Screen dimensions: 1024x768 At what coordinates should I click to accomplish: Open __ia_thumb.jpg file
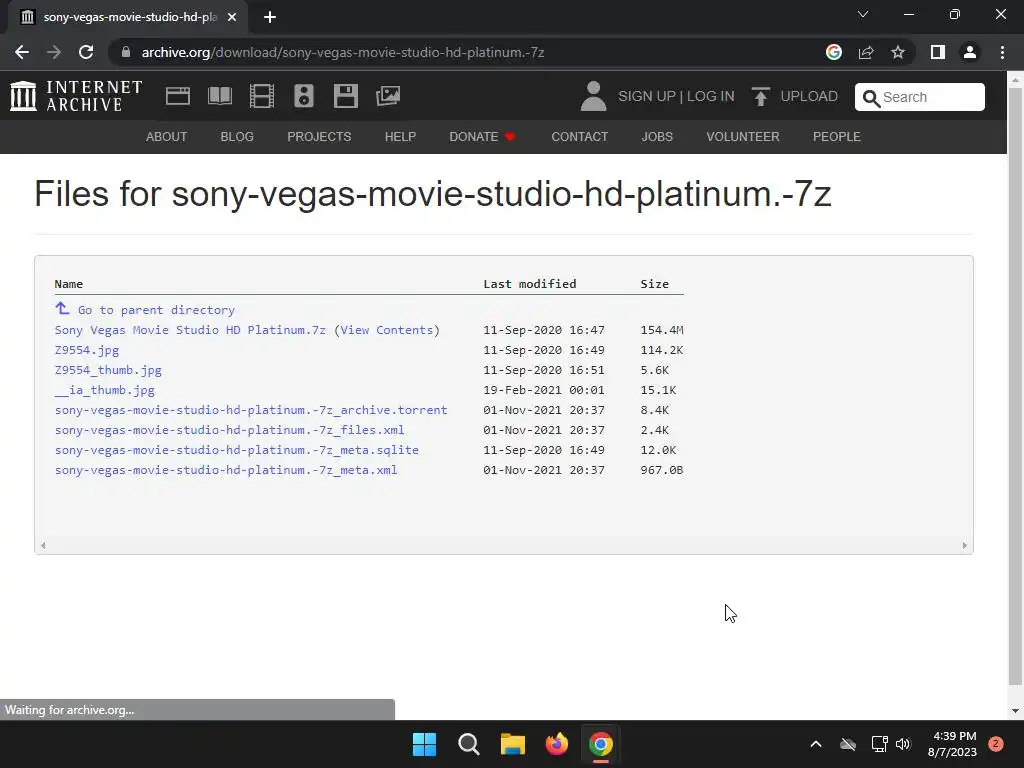(x=104, y=391)
